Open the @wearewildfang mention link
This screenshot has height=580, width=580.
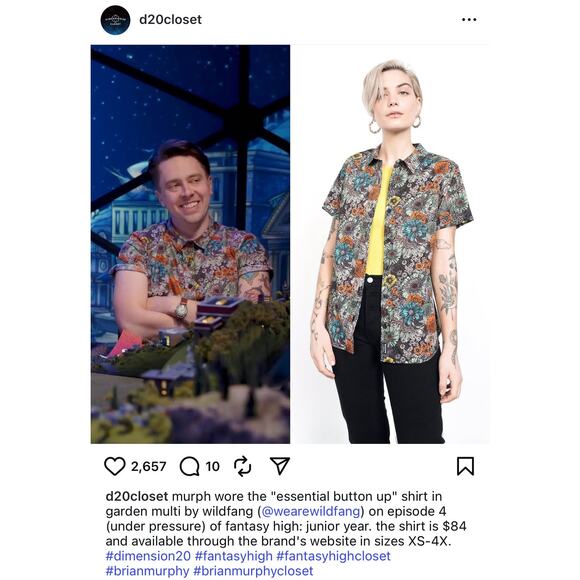click(x=311, y=511)
